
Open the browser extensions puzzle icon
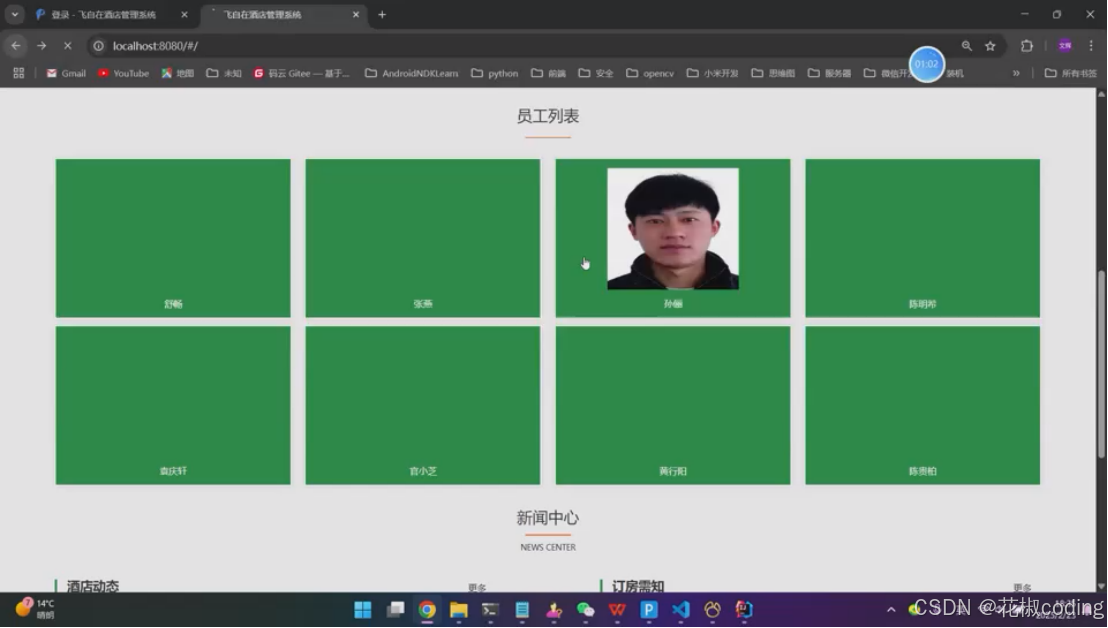click(1026, 45)
